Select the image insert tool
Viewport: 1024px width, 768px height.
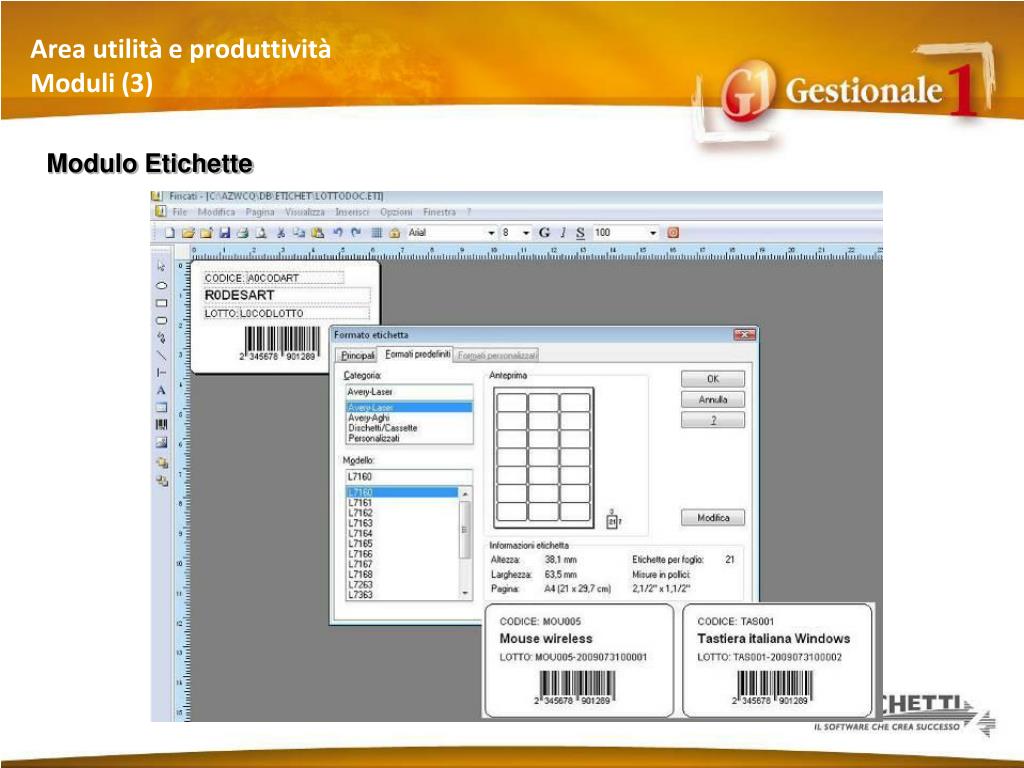pos(161,442)
